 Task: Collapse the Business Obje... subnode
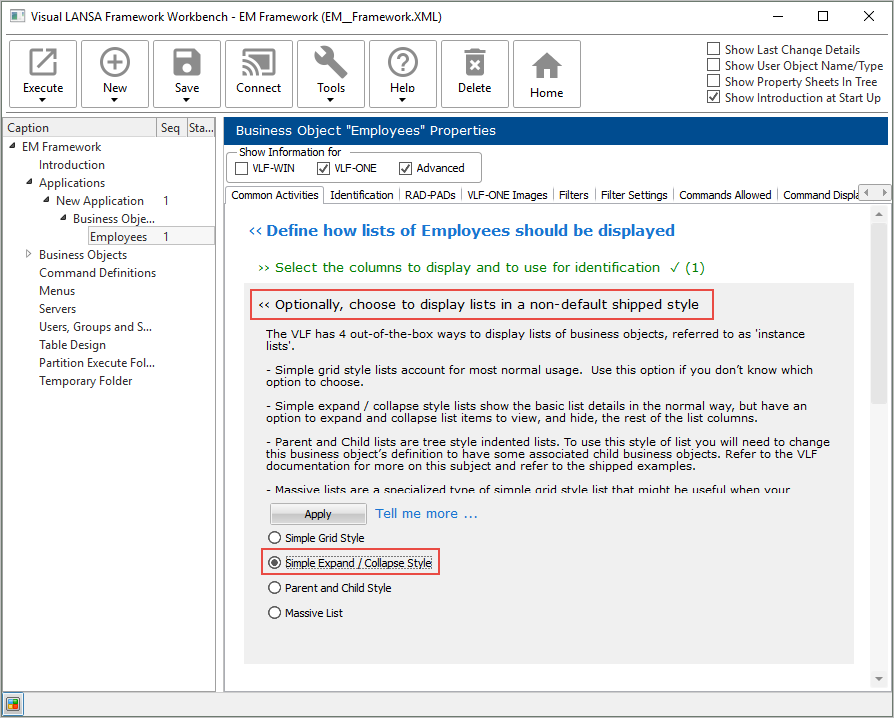[x=63, y=218]
